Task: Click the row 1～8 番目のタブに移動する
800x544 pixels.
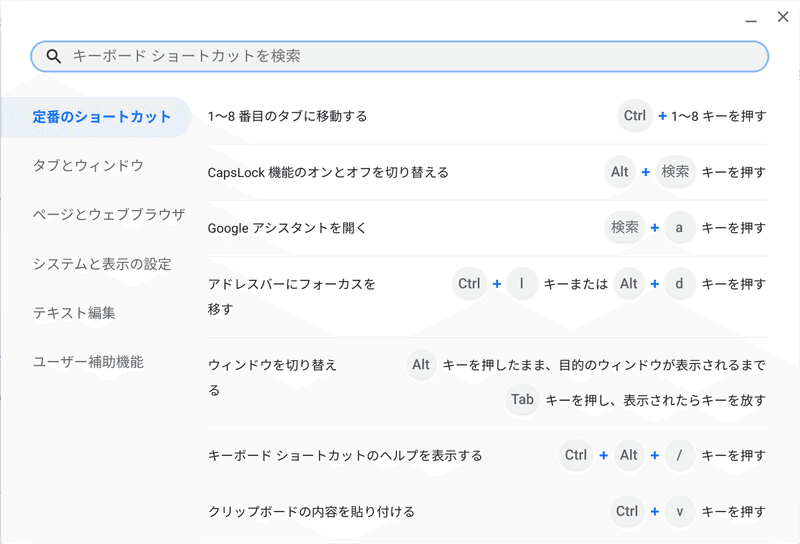Action: point(487,116)
